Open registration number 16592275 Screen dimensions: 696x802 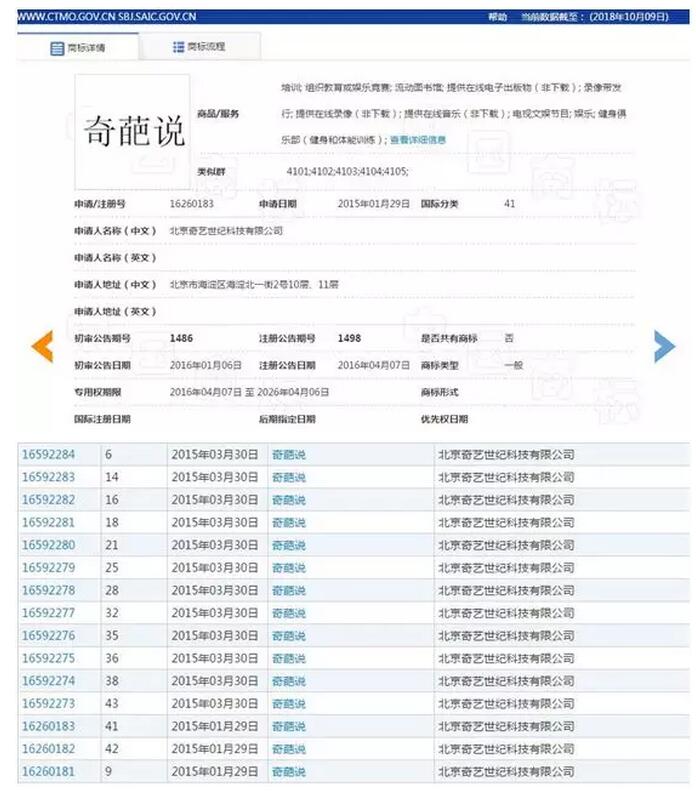click(x=49, y=658)
